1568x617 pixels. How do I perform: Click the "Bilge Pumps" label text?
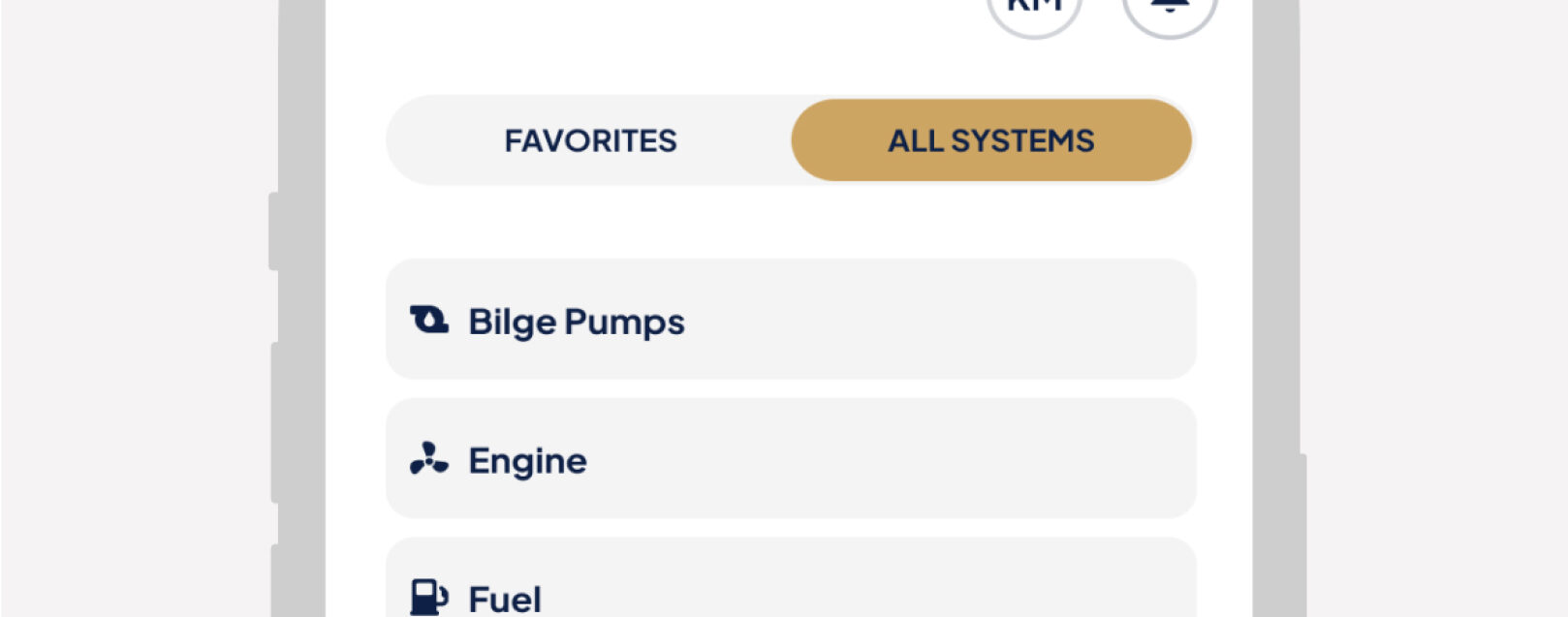(x=577, y=322)
